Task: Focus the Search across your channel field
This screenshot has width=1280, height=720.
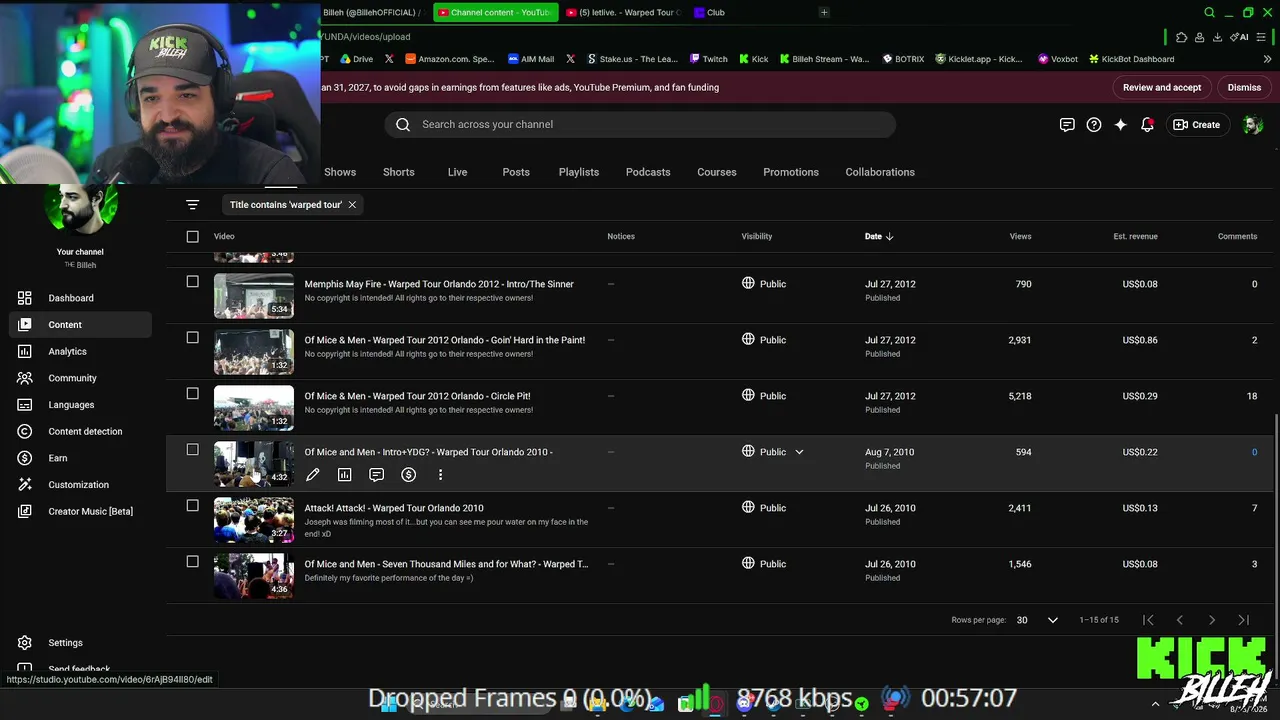Action: [x=640, y=125]
